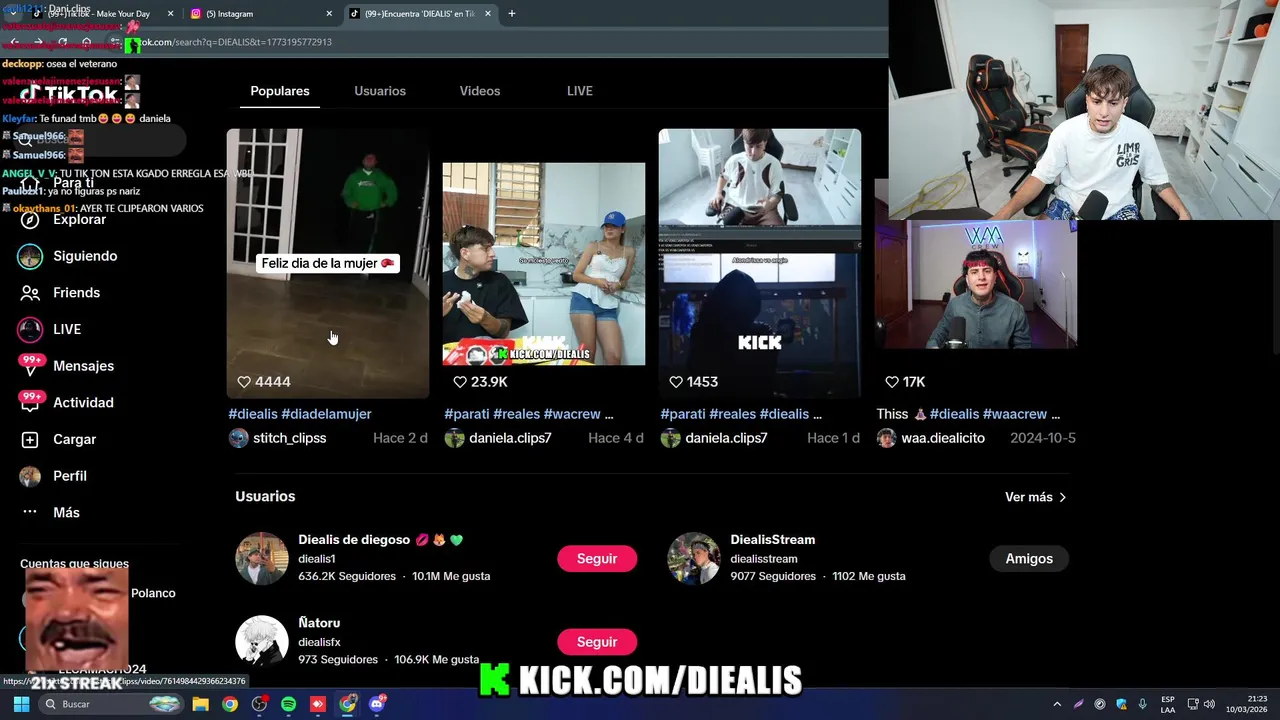Show hidden system tray icons
Image resolution: width=1280 pixels, height=720 pixels.
1057,704
